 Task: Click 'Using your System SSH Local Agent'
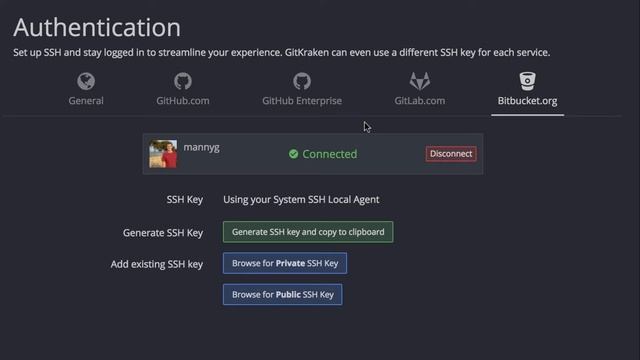(301, 200)
